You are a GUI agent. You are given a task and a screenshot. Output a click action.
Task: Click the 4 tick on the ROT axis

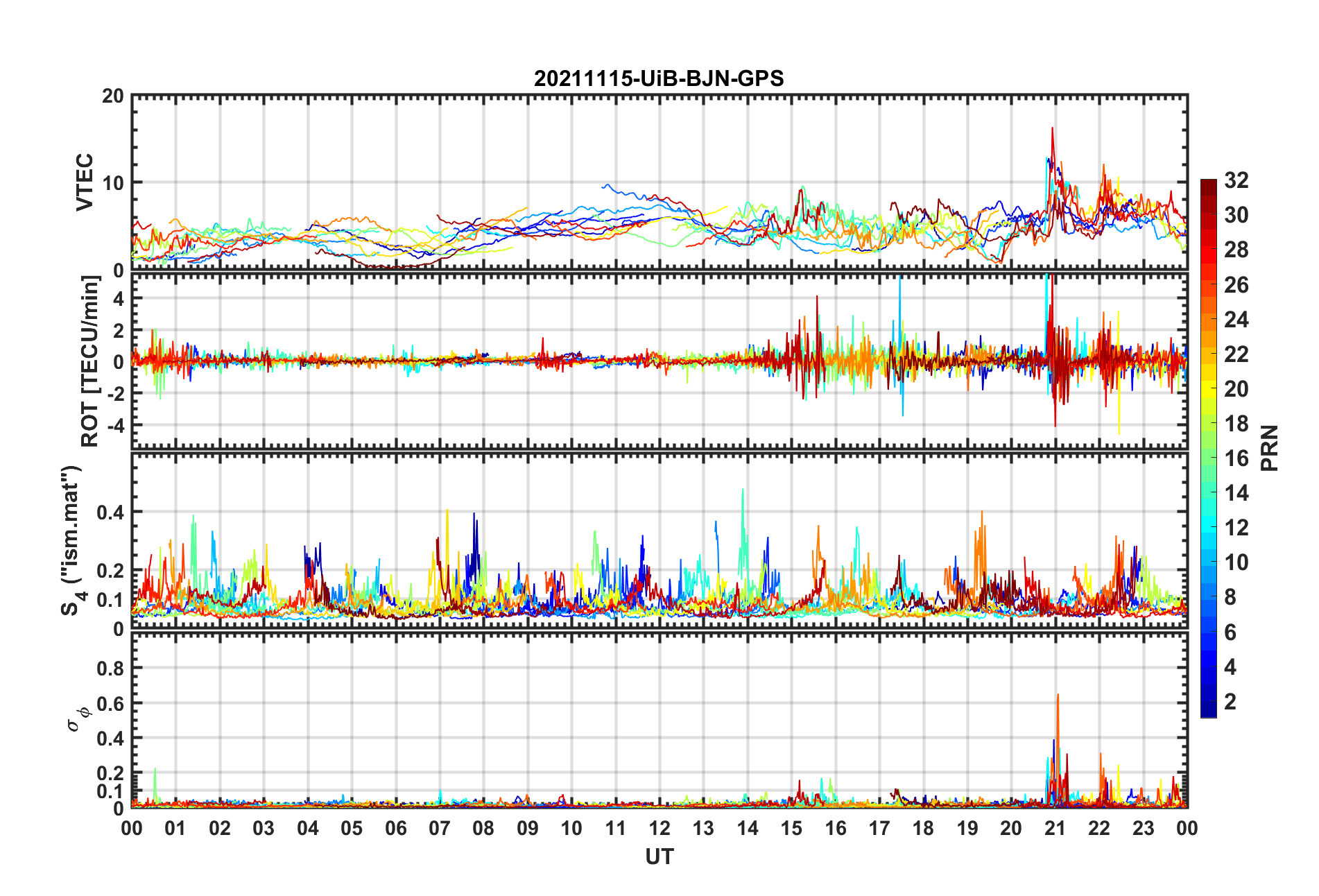point(119,298)
